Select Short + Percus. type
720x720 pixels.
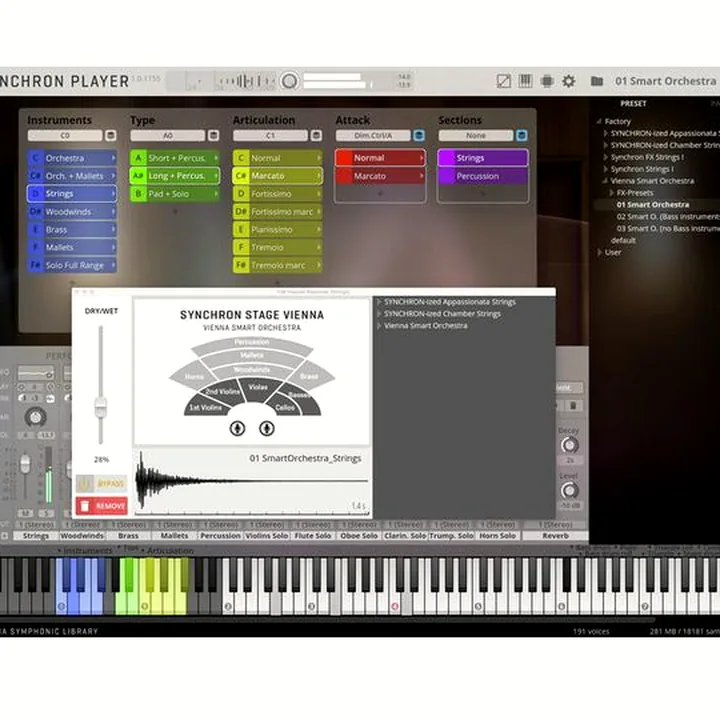174,158
